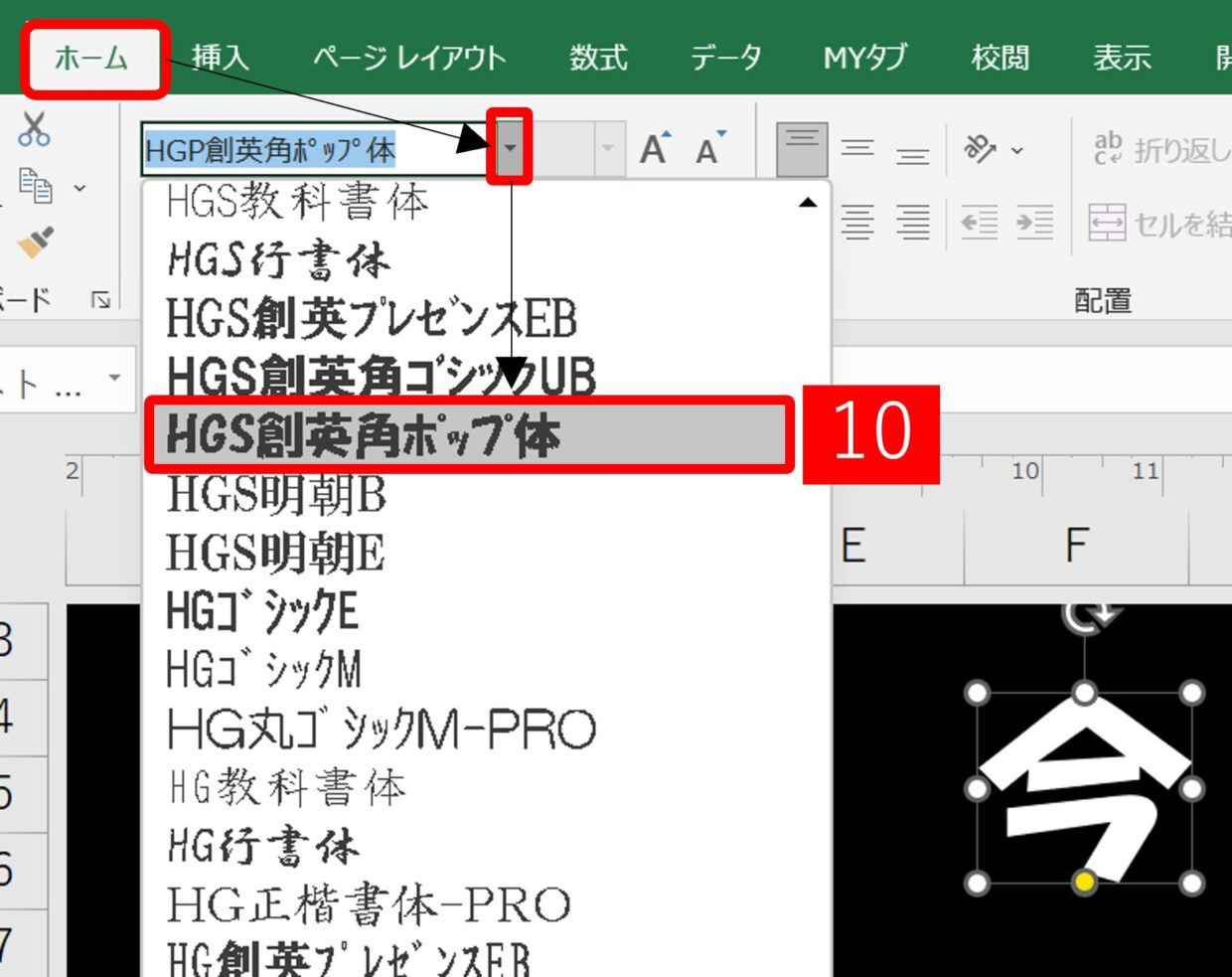This screenshot has width=1232, height=977.
Task: Switch to the ホーム tab
Action: tap(92, 58)
